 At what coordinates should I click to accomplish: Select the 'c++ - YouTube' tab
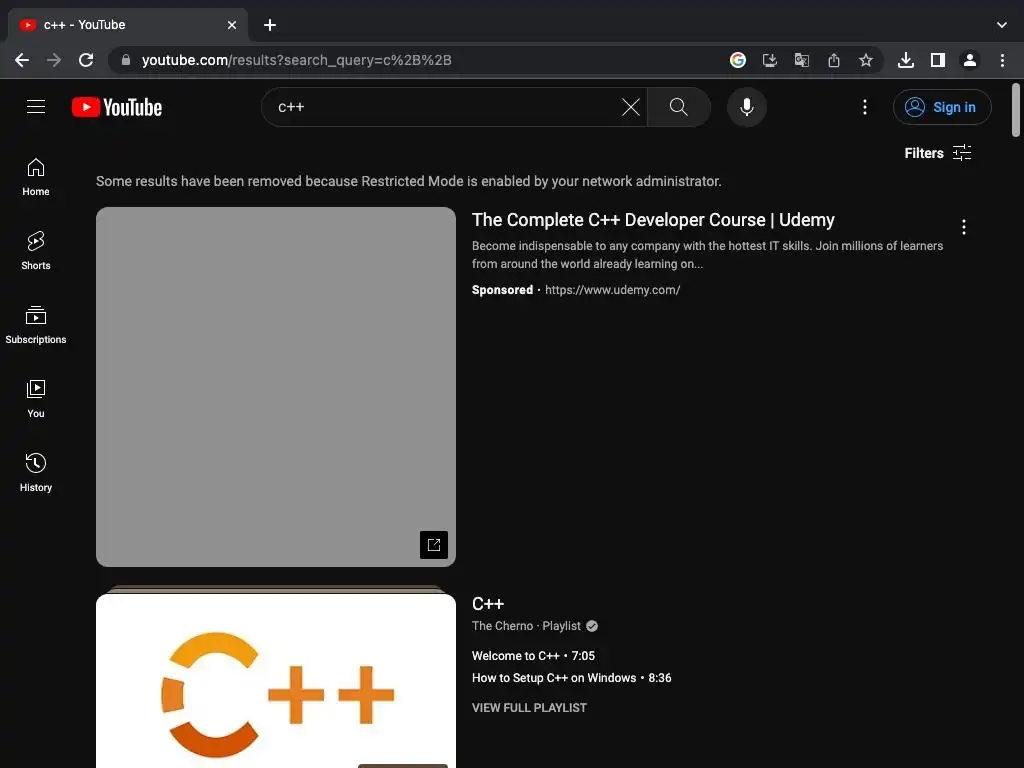[x=127, y=25]
